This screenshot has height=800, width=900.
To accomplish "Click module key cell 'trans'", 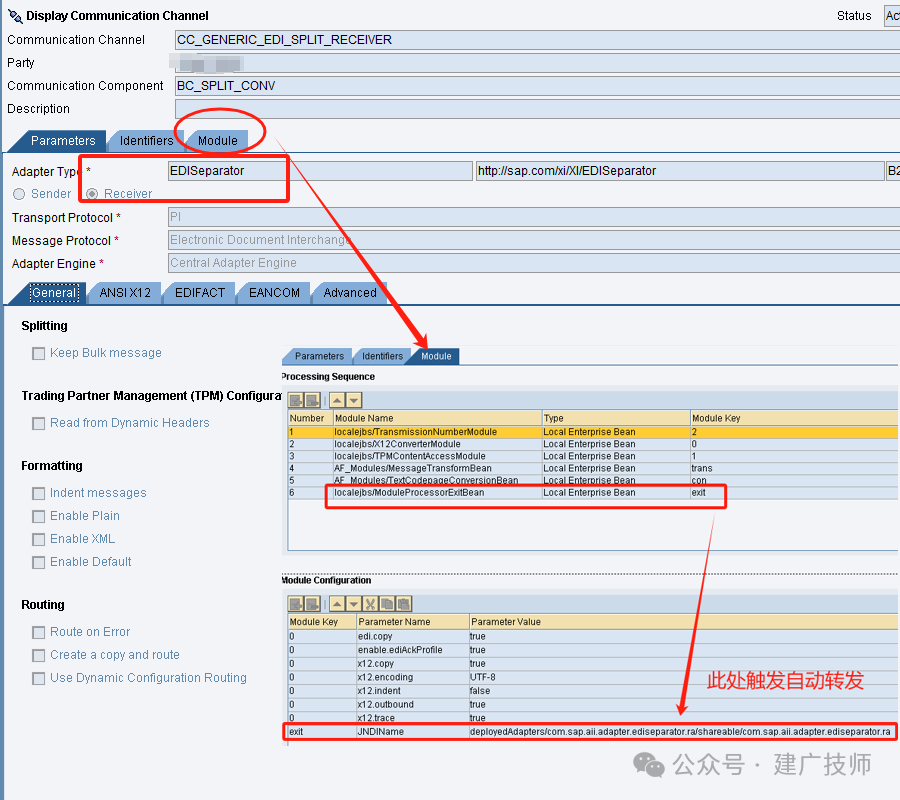I will pyautogui.click(x=794, y=468).
